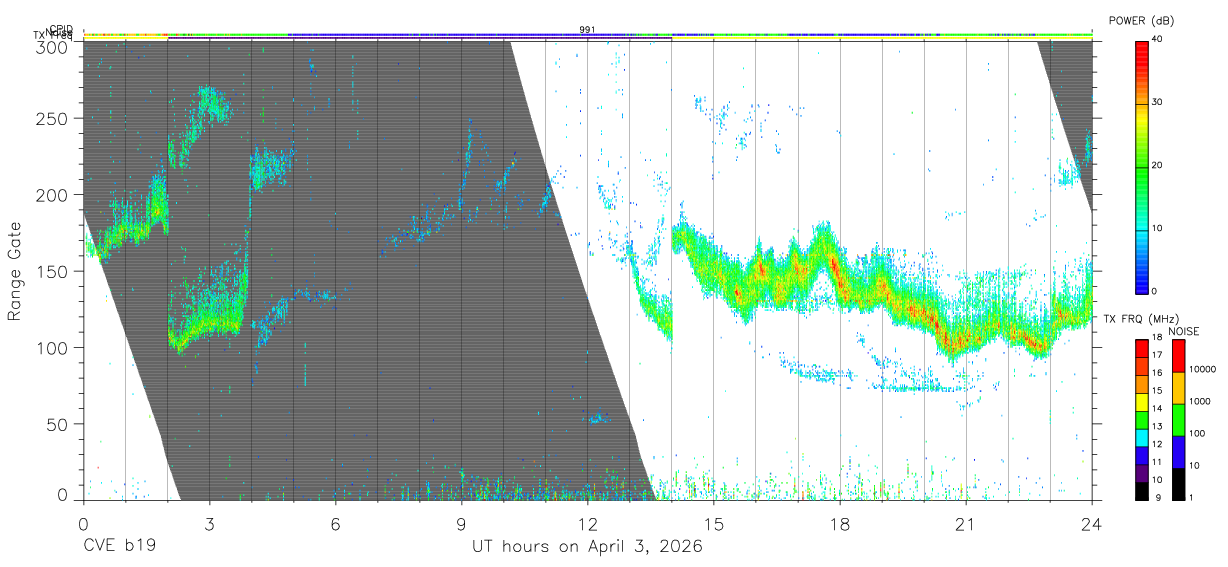Click the 20 label on the POWER scale
This screenshot has width=1228, height=567.
pyautogui.click(x=1159, y=166)
